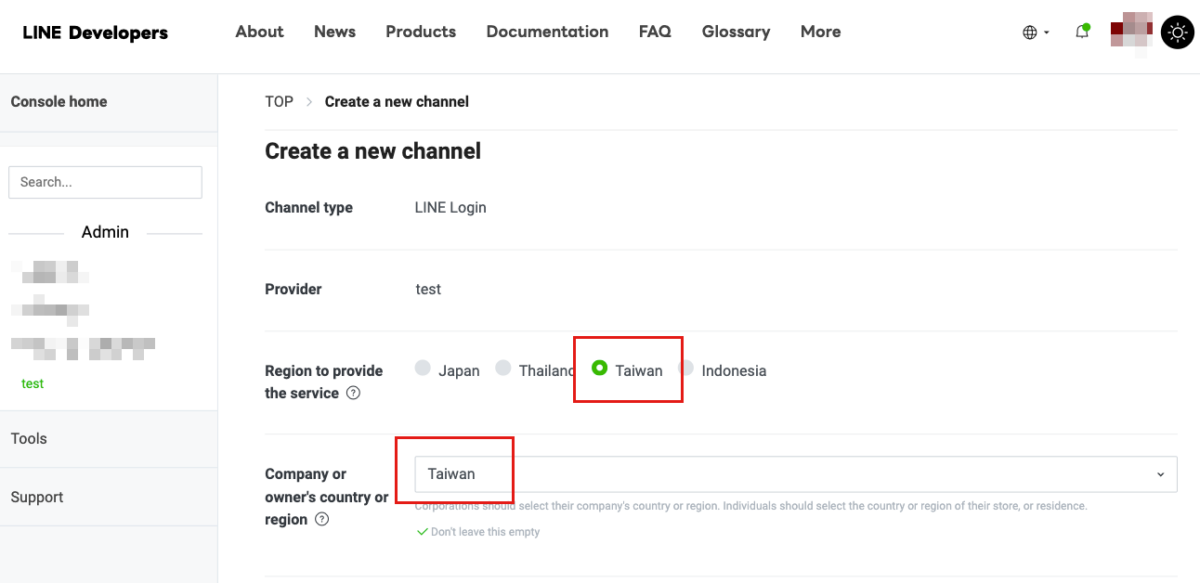Open the FAQ page
The width and height of the screenshot is (1200, 583).
coord(655,32)
